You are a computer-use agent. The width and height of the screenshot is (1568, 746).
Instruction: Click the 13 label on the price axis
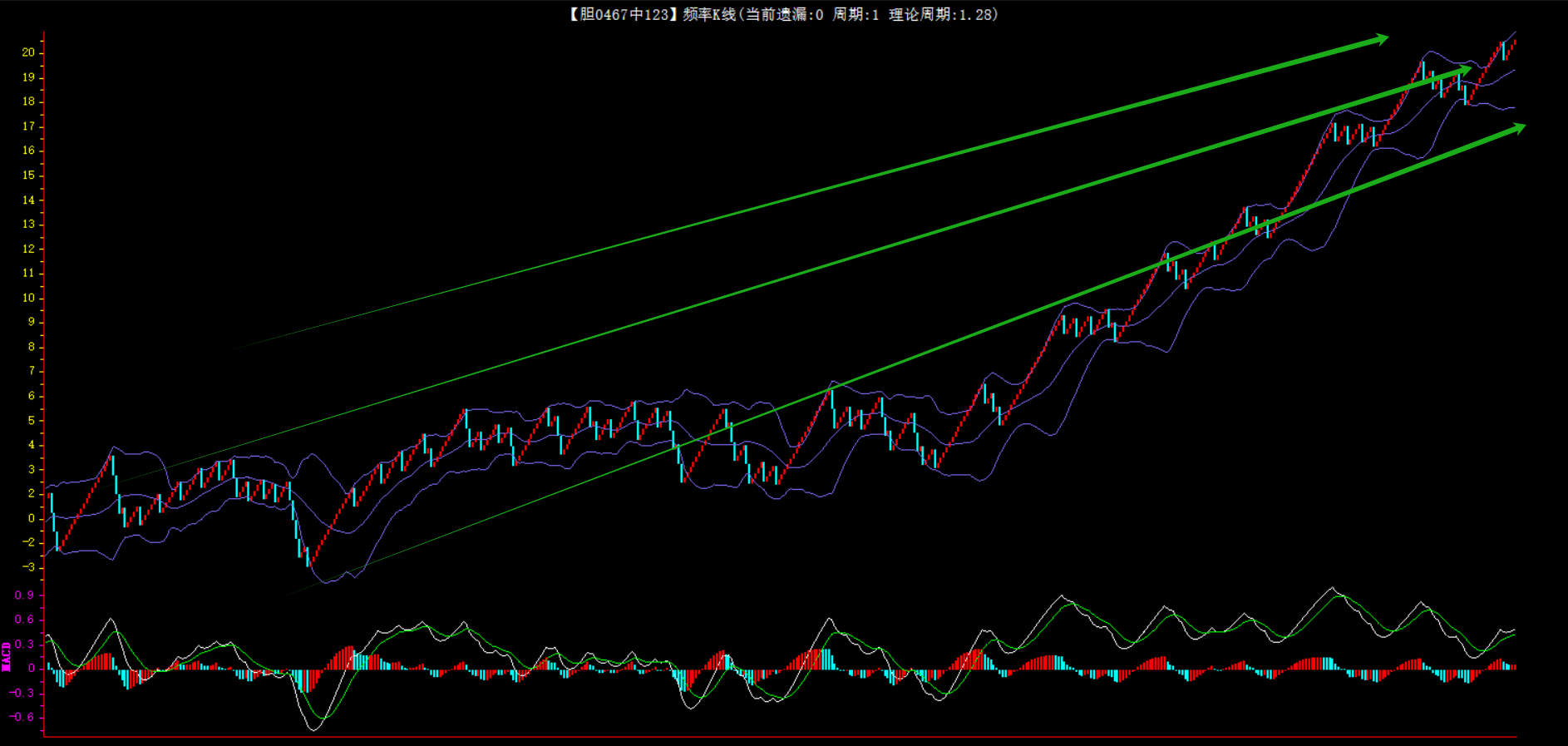coord(28,224)
